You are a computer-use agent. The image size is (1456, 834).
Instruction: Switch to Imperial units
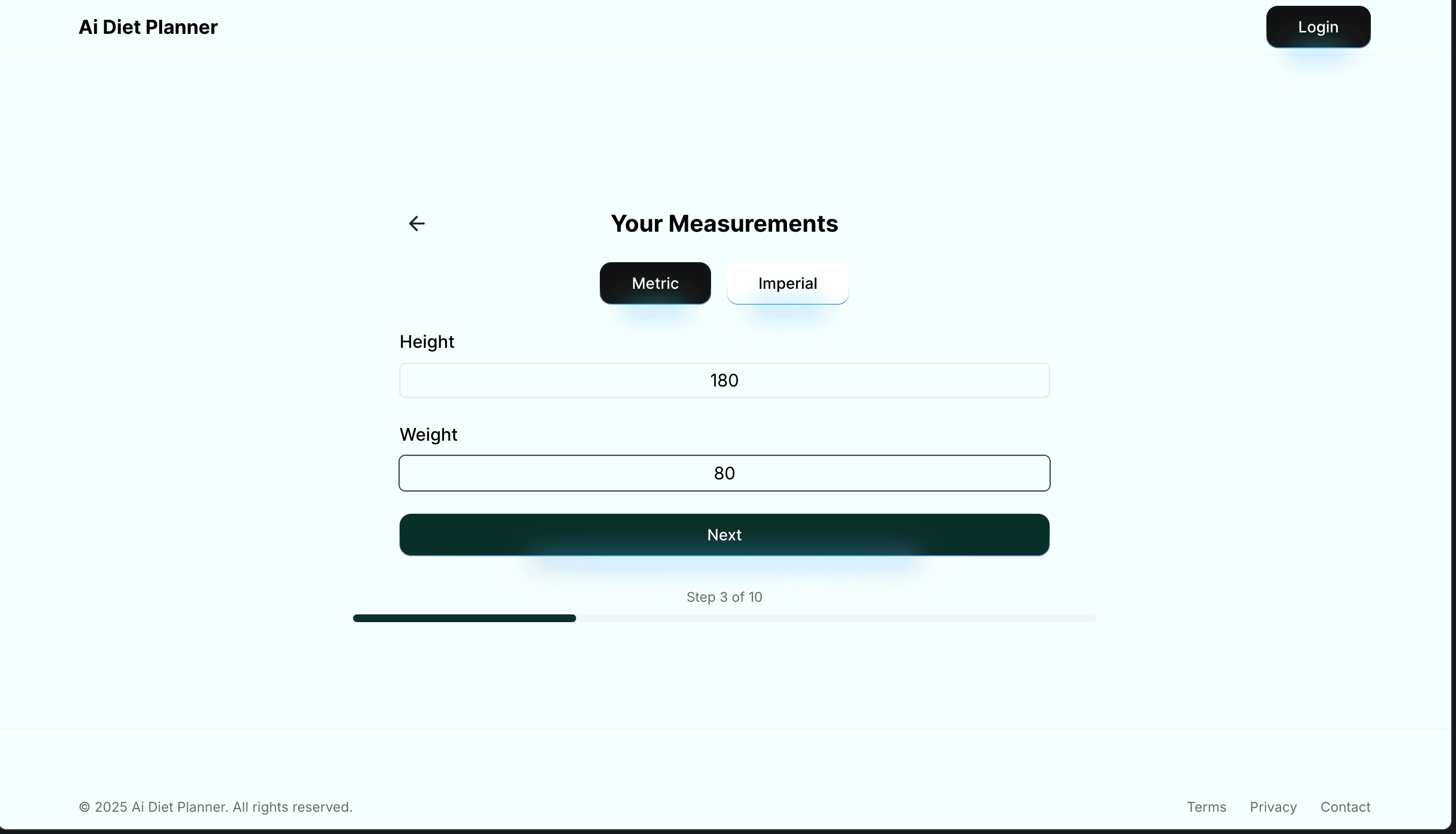click(x=787, y=283)
